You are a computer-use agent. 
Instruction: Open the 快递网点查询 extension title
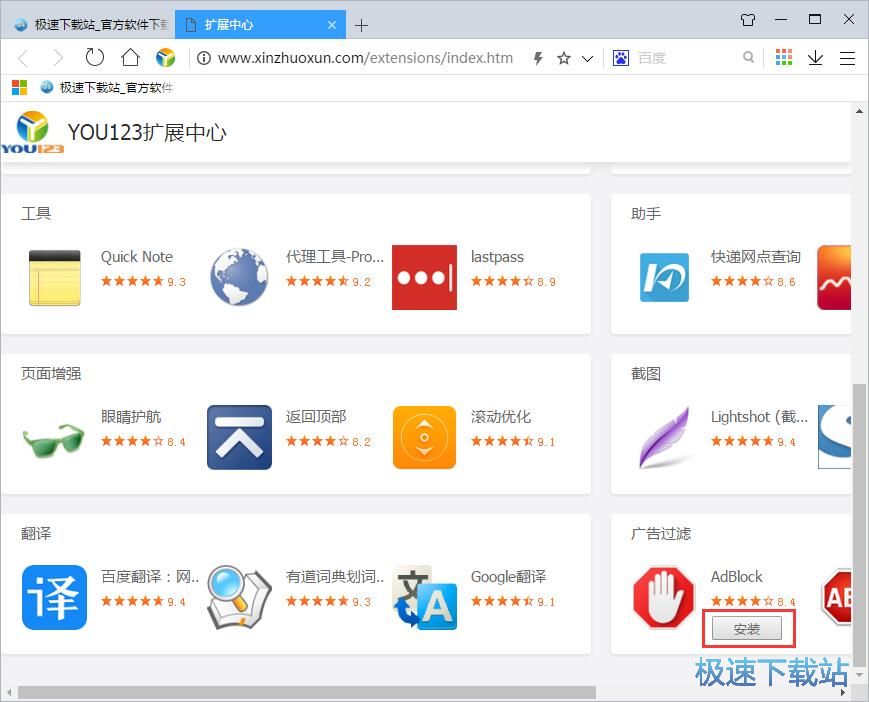tap(755, 257)
